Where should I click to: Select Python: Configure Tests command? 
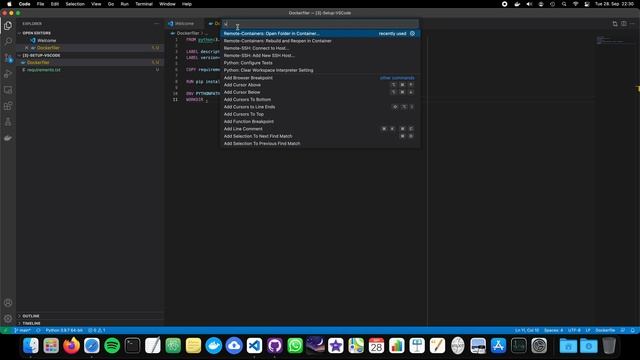tap(320, 63)
